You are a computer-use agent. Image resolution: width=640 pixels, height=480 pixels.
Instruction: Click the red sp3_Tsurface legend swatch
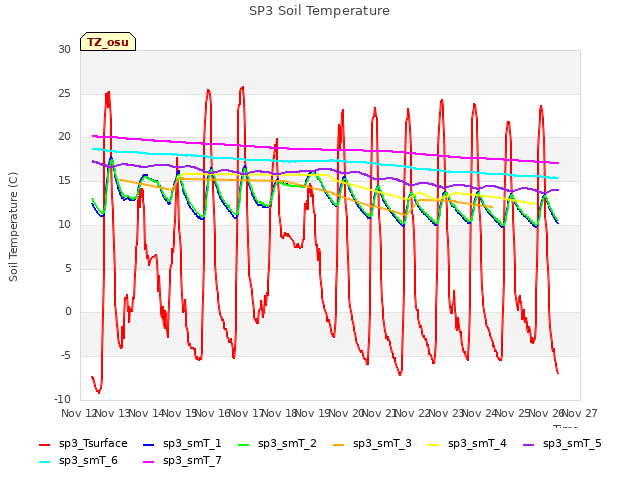click(x=44, y=444)
